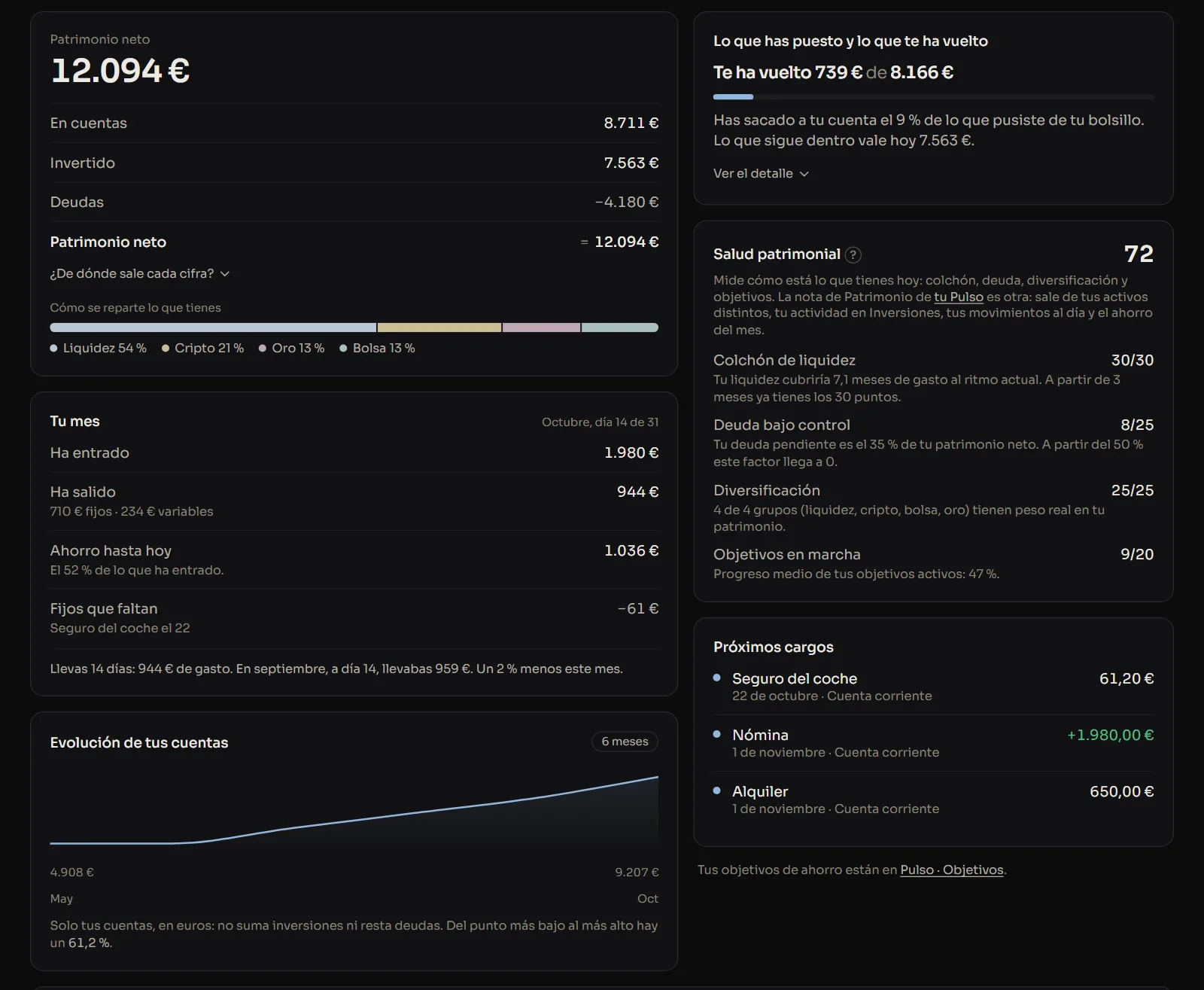
Task: Click the 'Fijos que faltan' row
Action: pos(354,617)
